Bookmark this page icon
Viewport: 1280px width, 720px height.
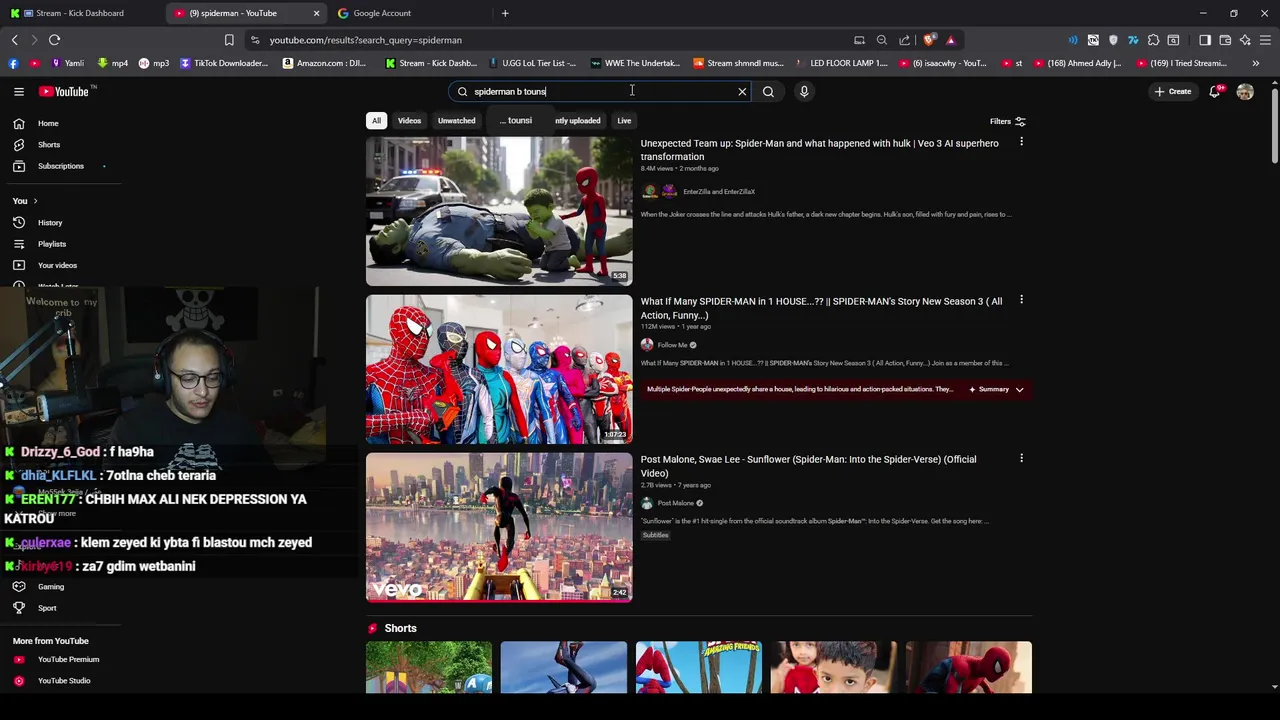tap(229, 40)
